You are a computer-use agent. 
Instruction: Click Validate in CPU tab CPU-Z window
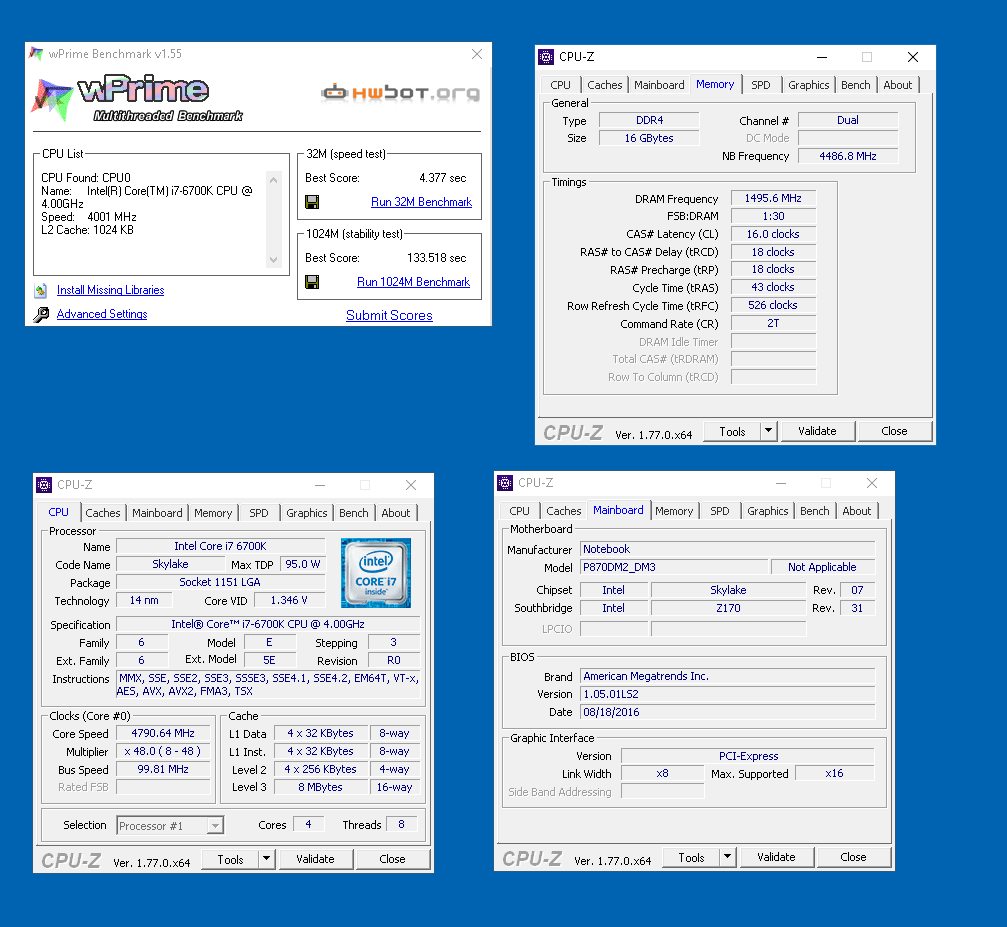(315, 859)
